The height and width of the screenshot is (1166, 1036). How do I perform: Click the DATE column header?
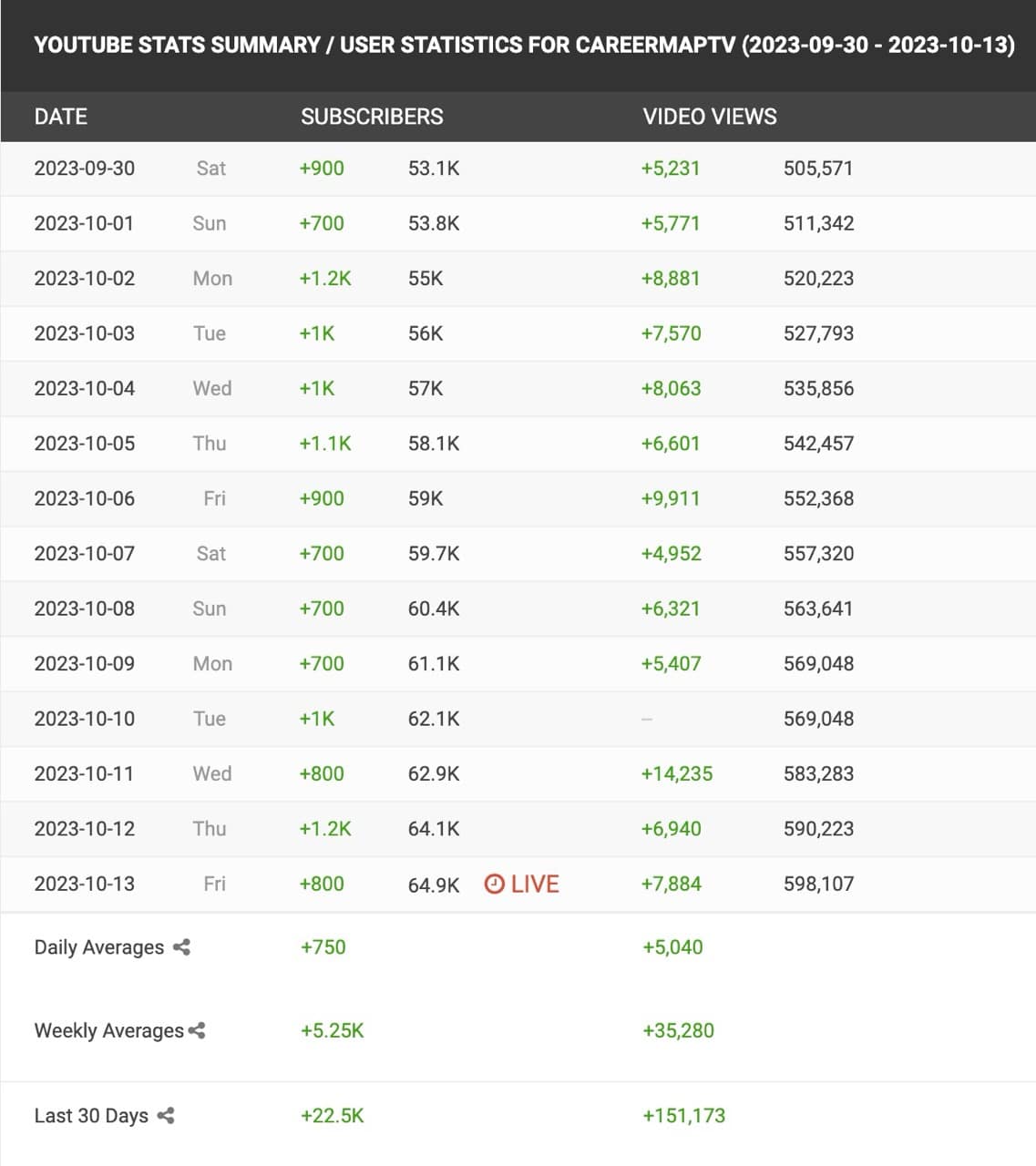[61, 117]
